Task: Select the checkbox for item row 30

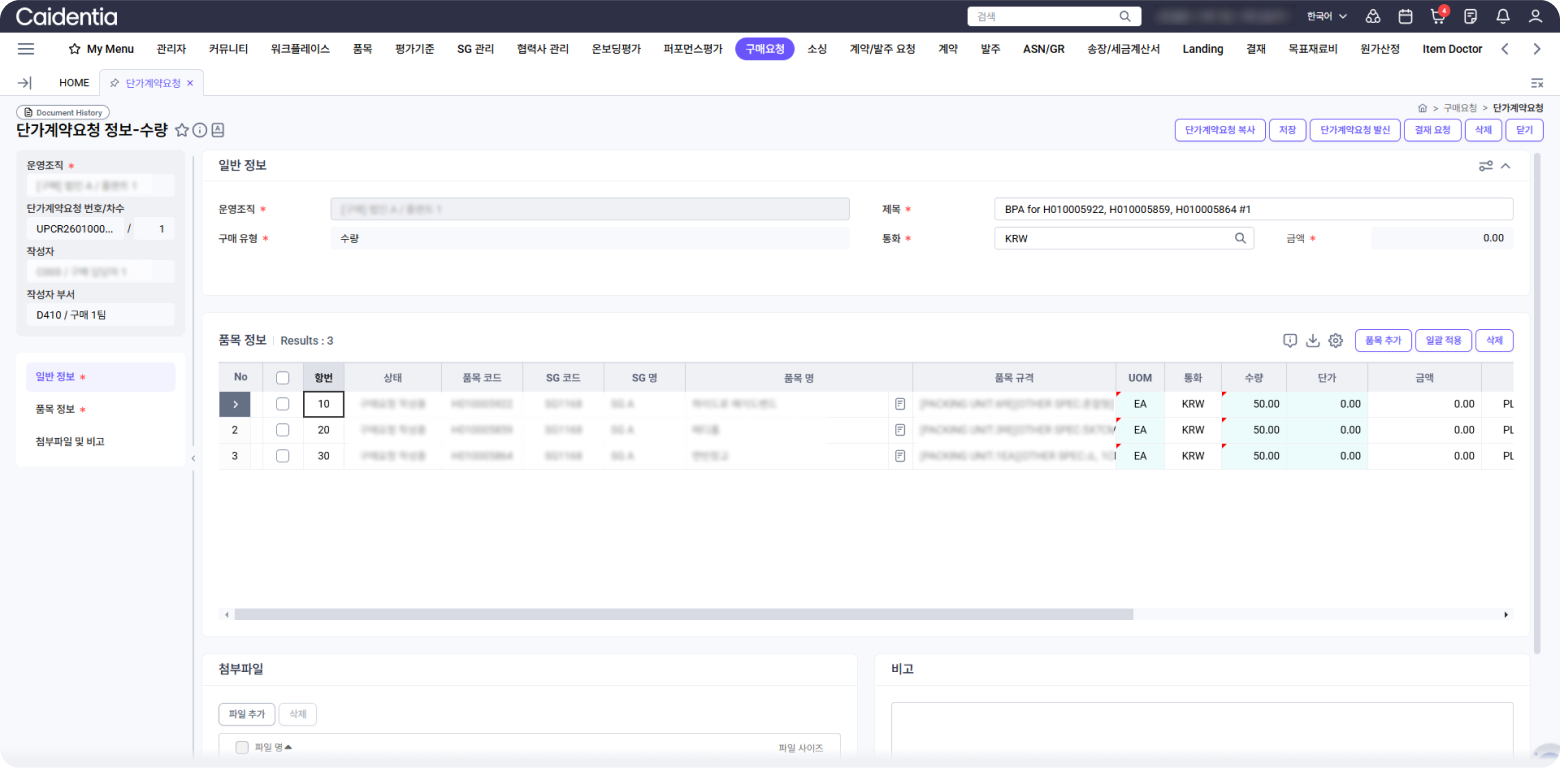Action: click(x=282, y=456)
